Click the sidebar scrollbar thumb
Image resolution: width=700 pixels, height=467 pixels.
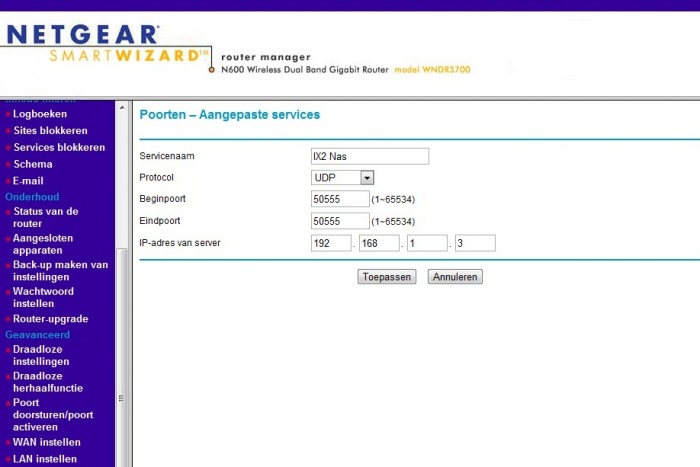pos(121,357)
